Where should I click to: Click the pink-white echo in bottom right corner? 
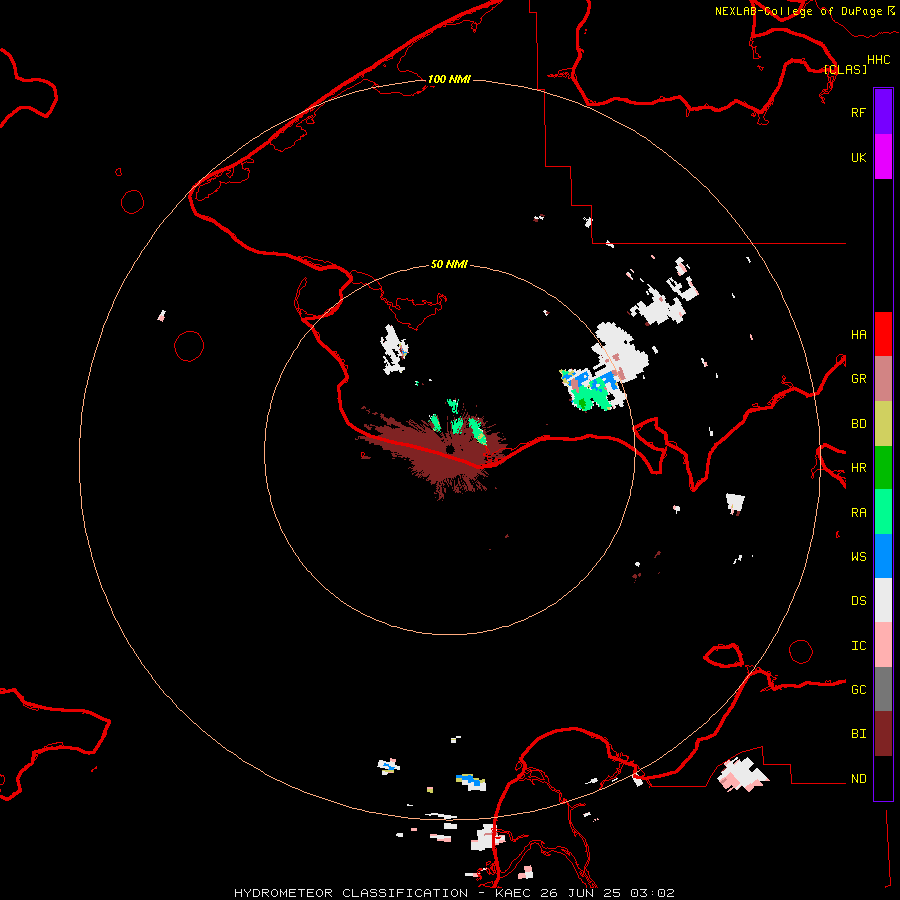[743, 774]
